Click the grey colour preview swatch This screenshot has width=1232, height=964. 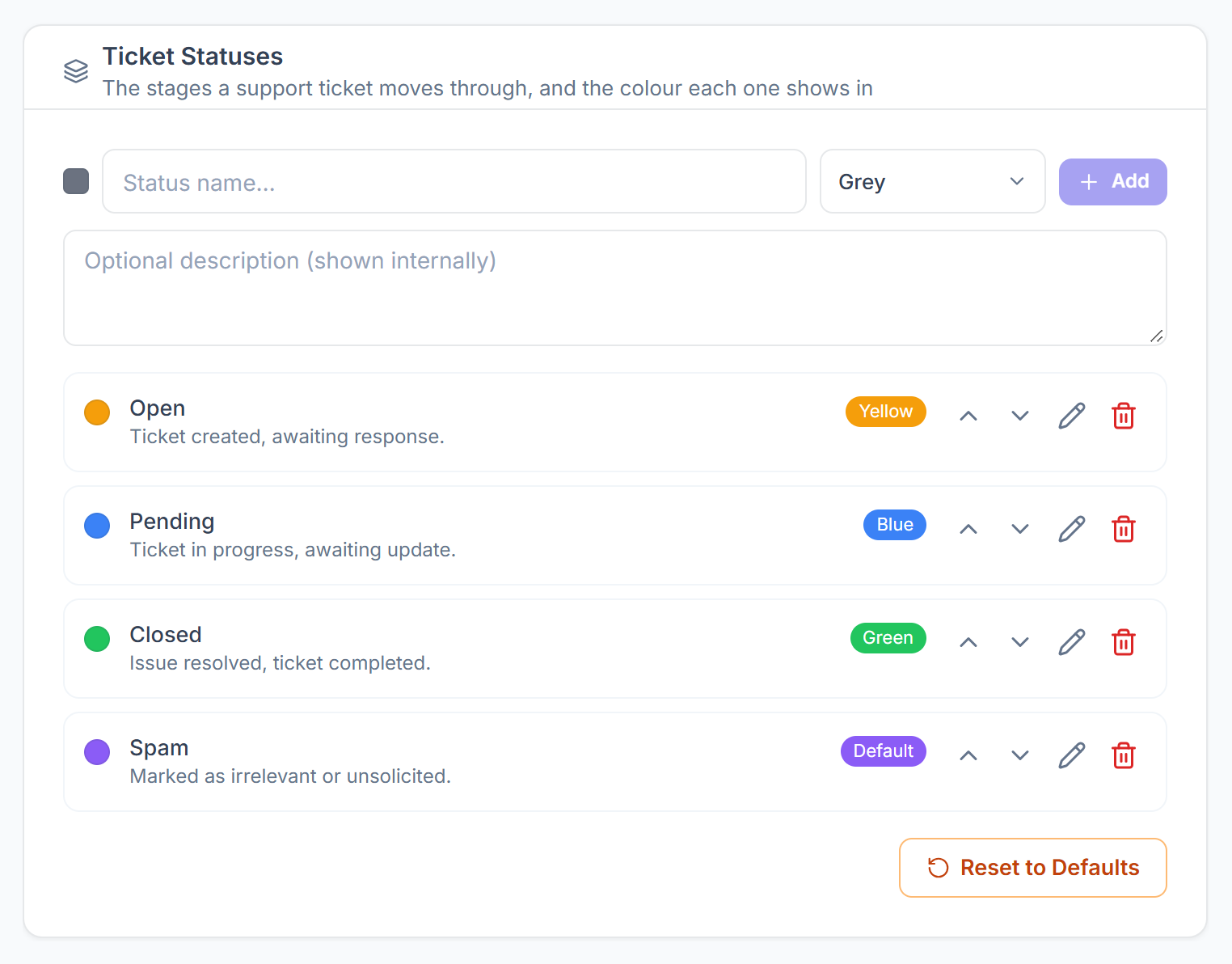point(76,181)
